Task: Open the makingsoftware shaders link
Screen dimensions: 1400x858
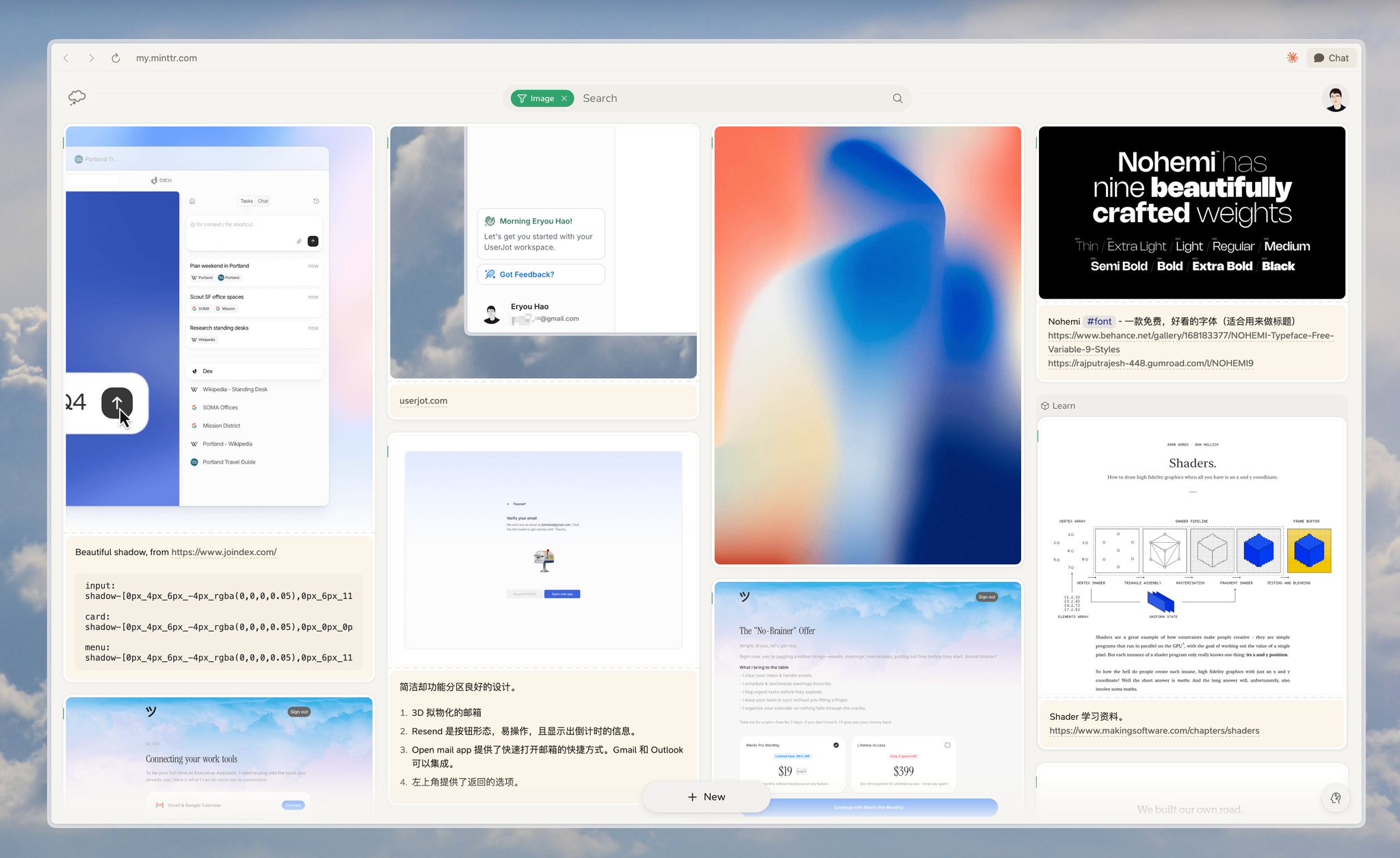Action: coord(1154,730)
